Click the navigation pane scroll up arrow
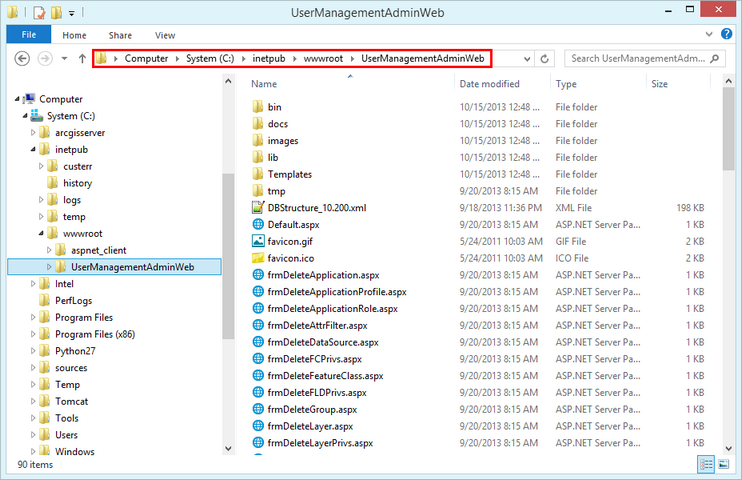742x480 pixels. click(x=228, y=81)
